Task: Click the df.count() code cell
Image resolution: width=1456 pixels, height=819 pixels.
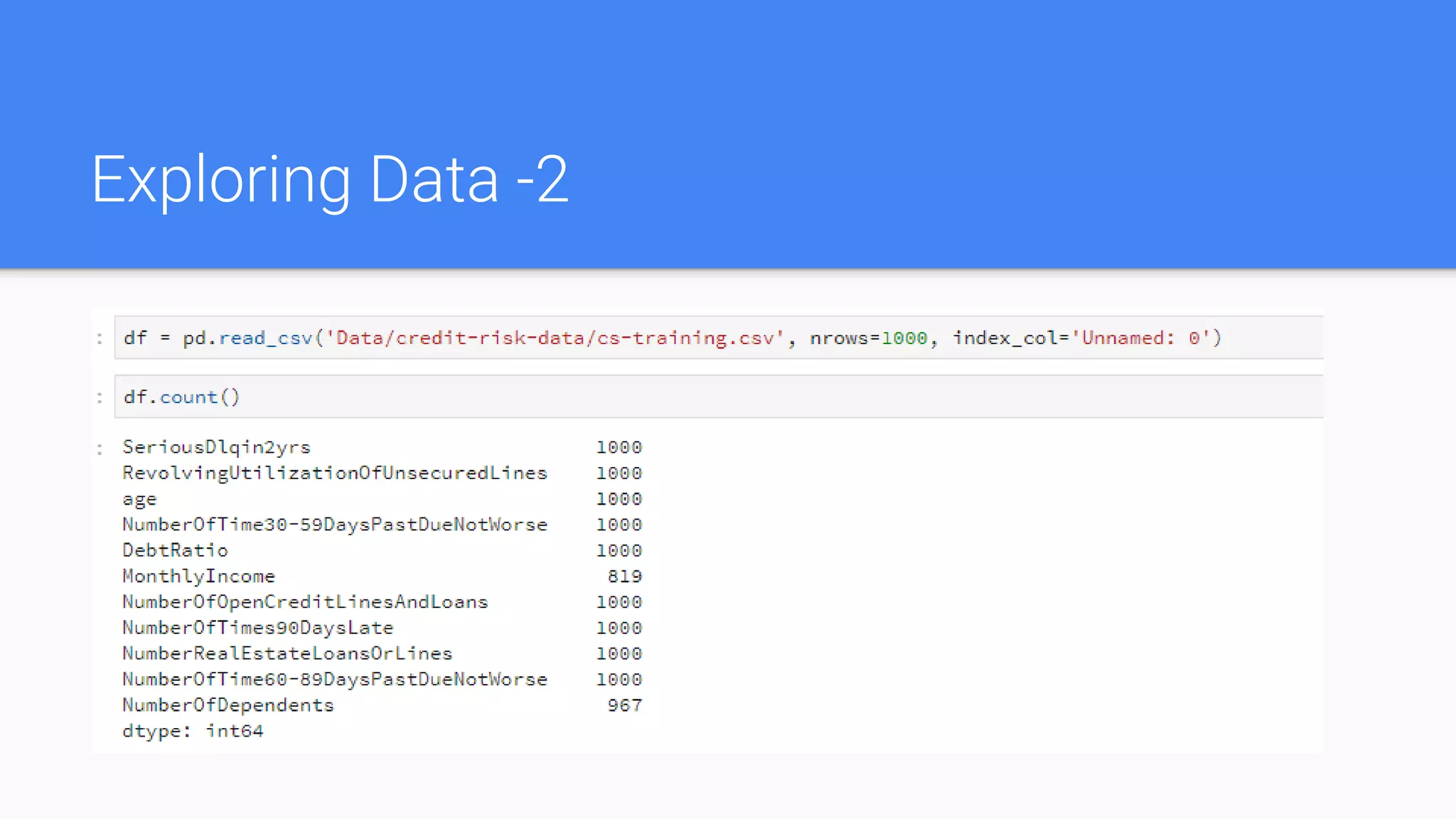Action: [x=718, y=397]
